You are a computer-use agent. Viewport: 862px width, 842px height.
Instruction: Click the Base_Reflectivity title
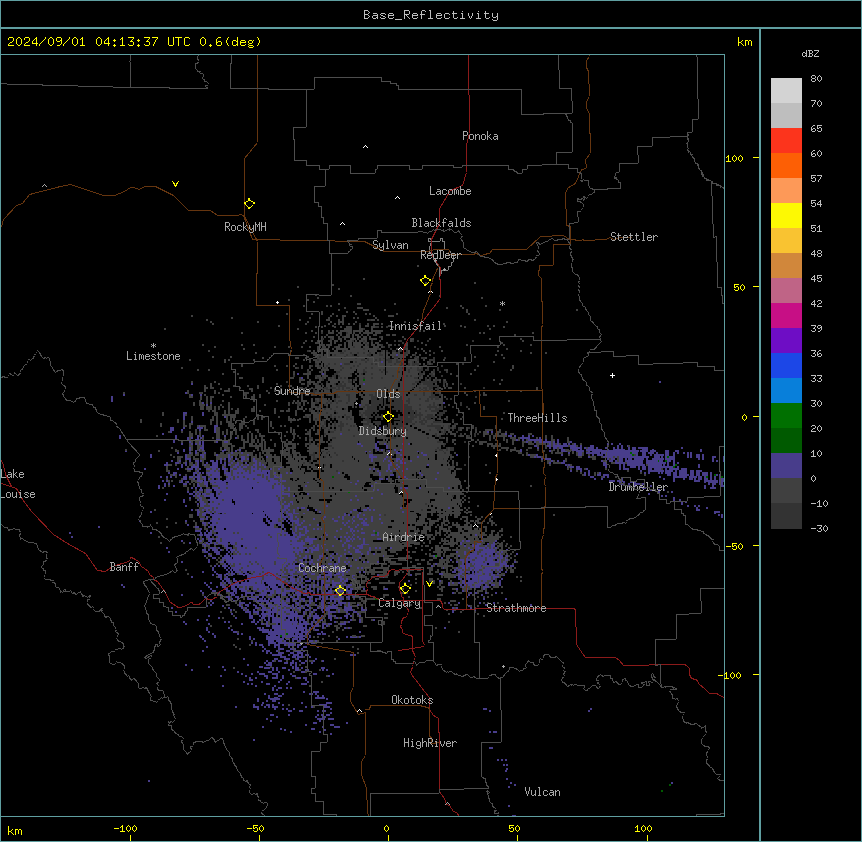431,15
